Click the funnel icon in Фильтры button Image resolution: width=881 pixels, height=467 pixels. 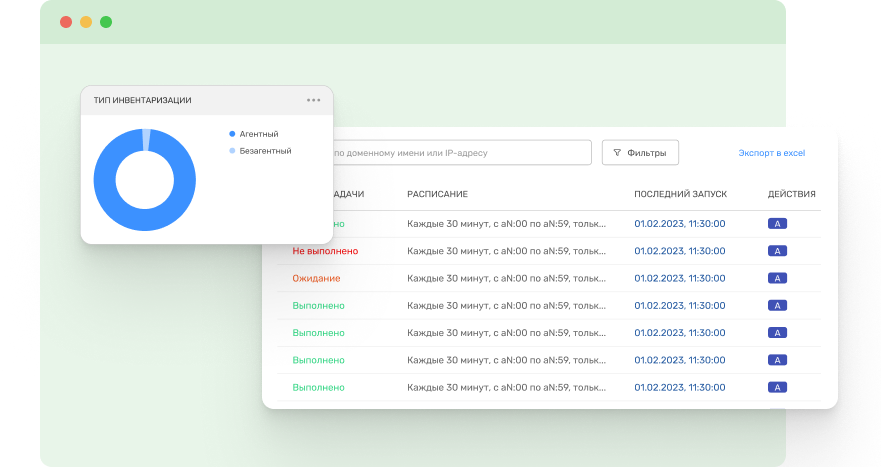[x=617, y=153]
